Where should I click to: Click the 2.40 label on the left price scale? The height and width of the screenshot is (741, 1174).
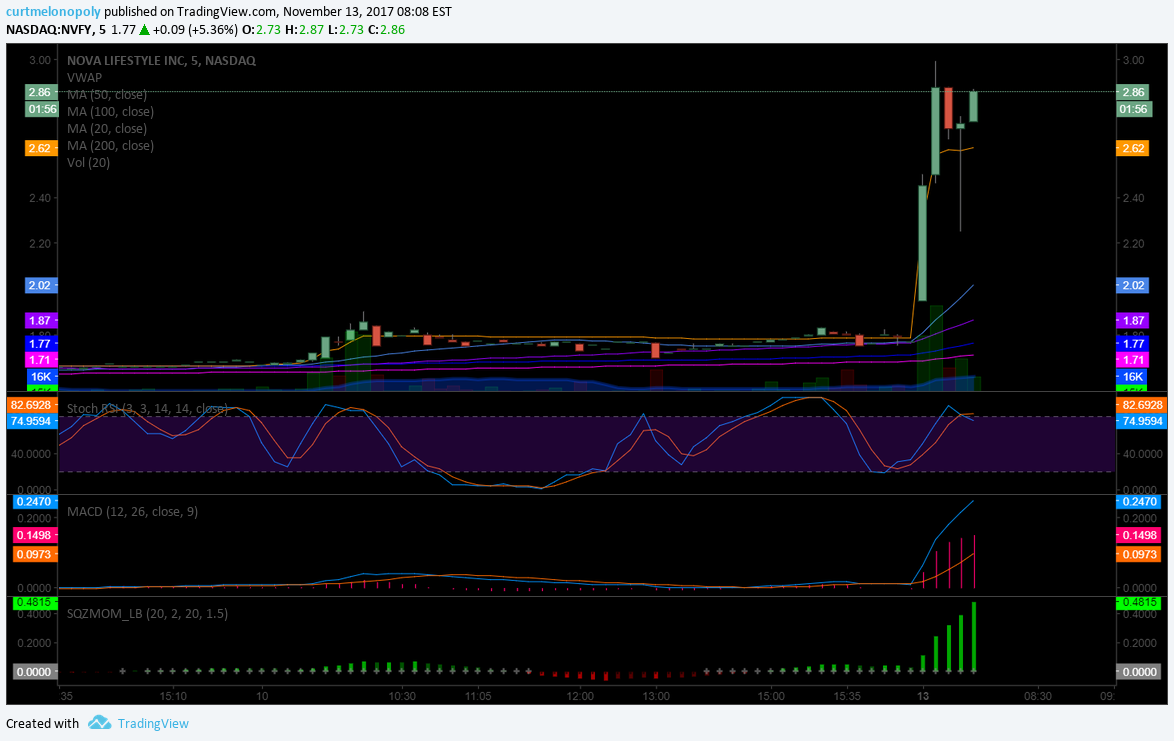click(x=40, y=198)
